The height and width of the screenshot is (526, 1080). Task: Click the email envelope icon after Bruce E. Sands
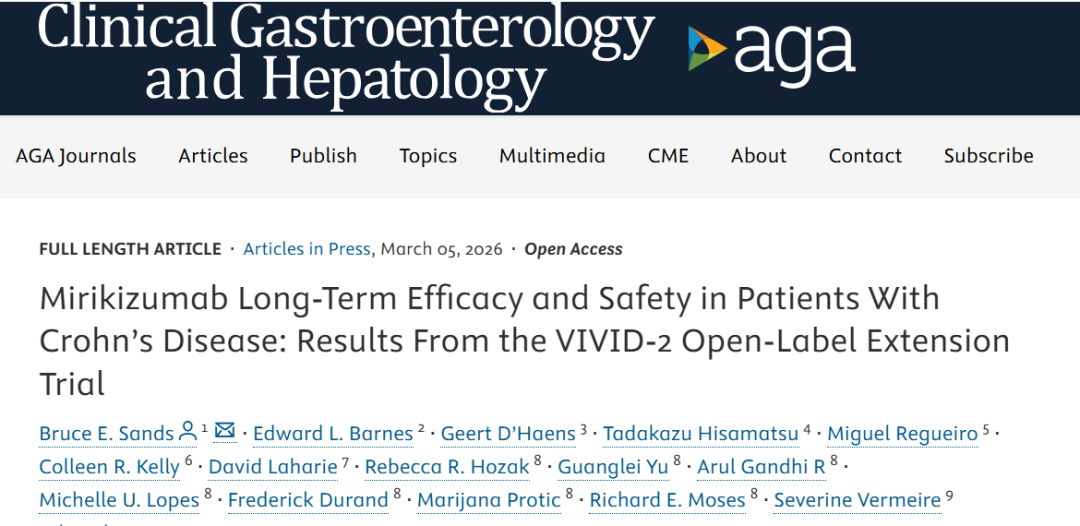(x=225, y=432)
